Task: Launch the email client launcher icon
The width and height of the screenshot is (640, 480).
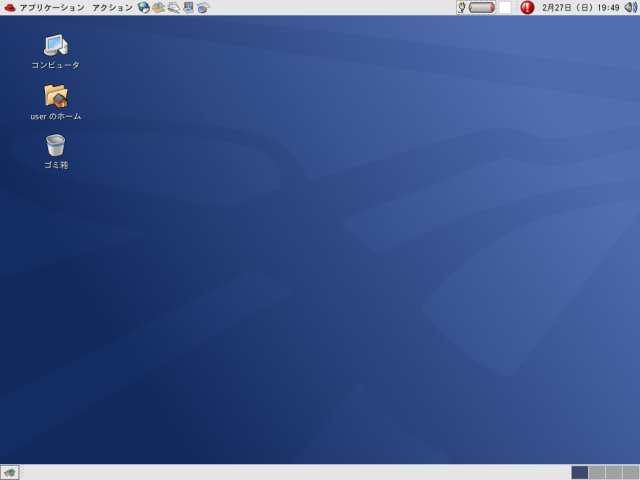Action: click(x=159, y=7)
